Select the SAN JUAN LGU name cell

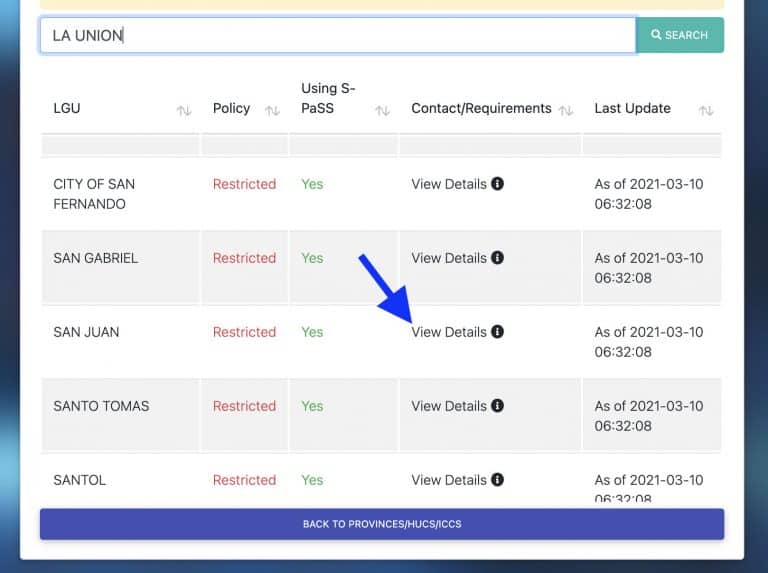point(86,332)
